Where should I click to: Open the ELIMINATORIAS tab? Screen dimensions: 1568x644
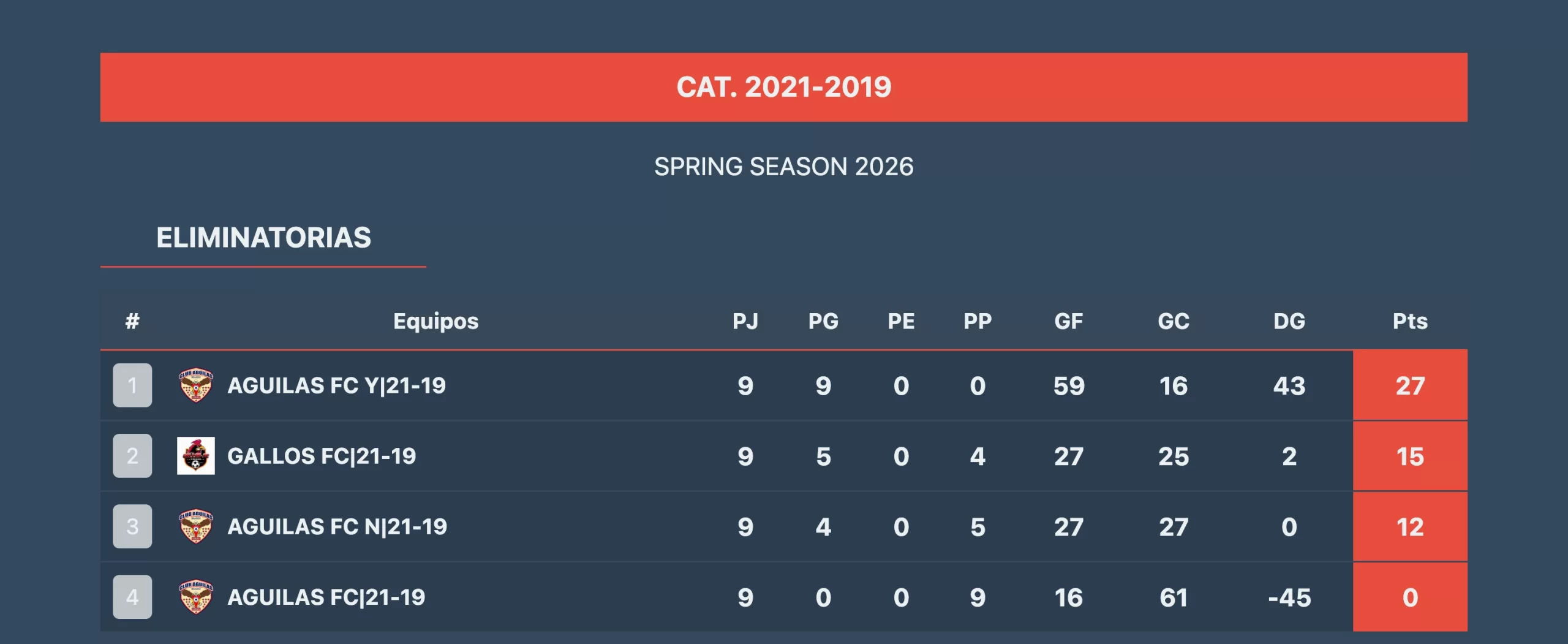click(x=263, y=238)
